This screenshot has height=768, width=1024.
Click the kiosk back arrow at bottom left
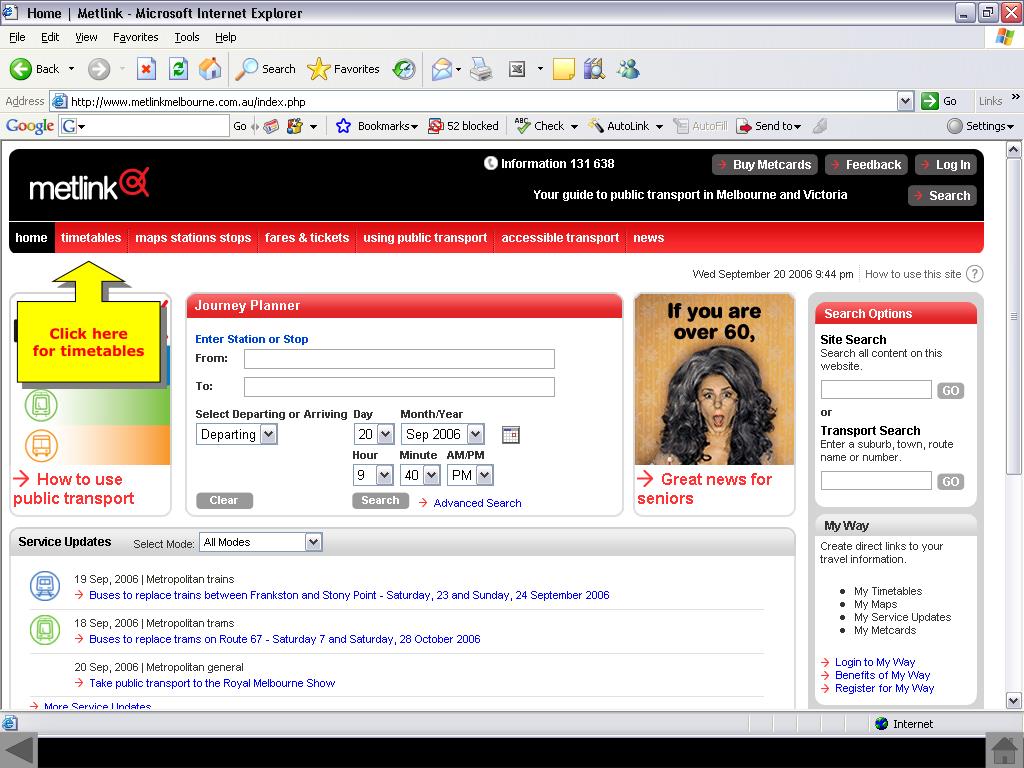(18, 751)
